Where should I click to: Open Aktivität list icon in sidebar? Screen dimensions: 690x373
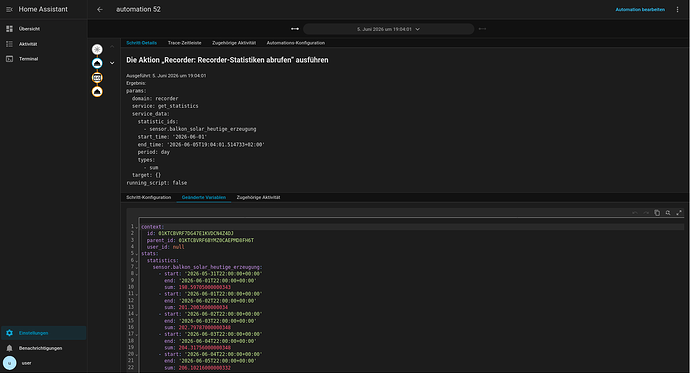[x=9, y=44]
